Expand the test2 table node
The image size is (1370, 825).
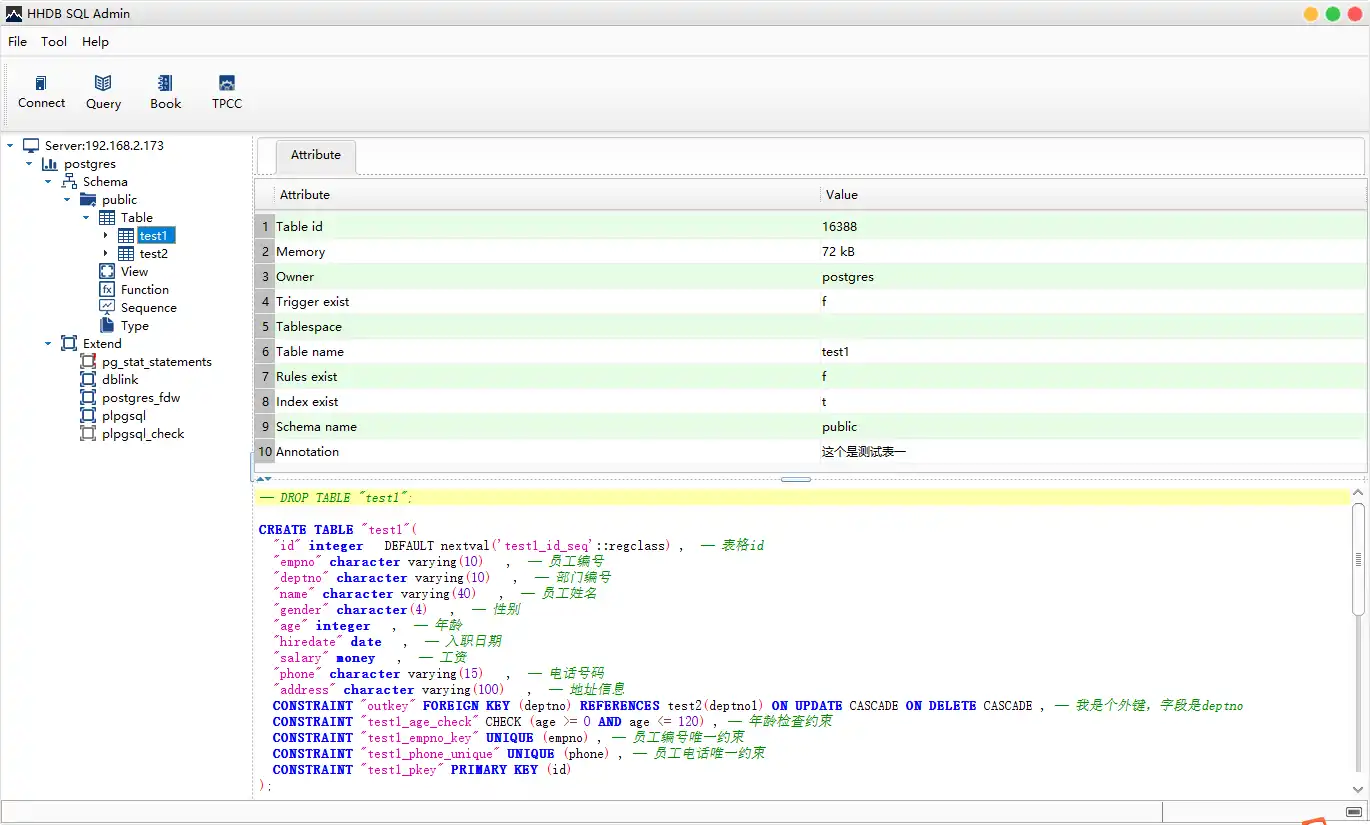(x=105, y=254)
